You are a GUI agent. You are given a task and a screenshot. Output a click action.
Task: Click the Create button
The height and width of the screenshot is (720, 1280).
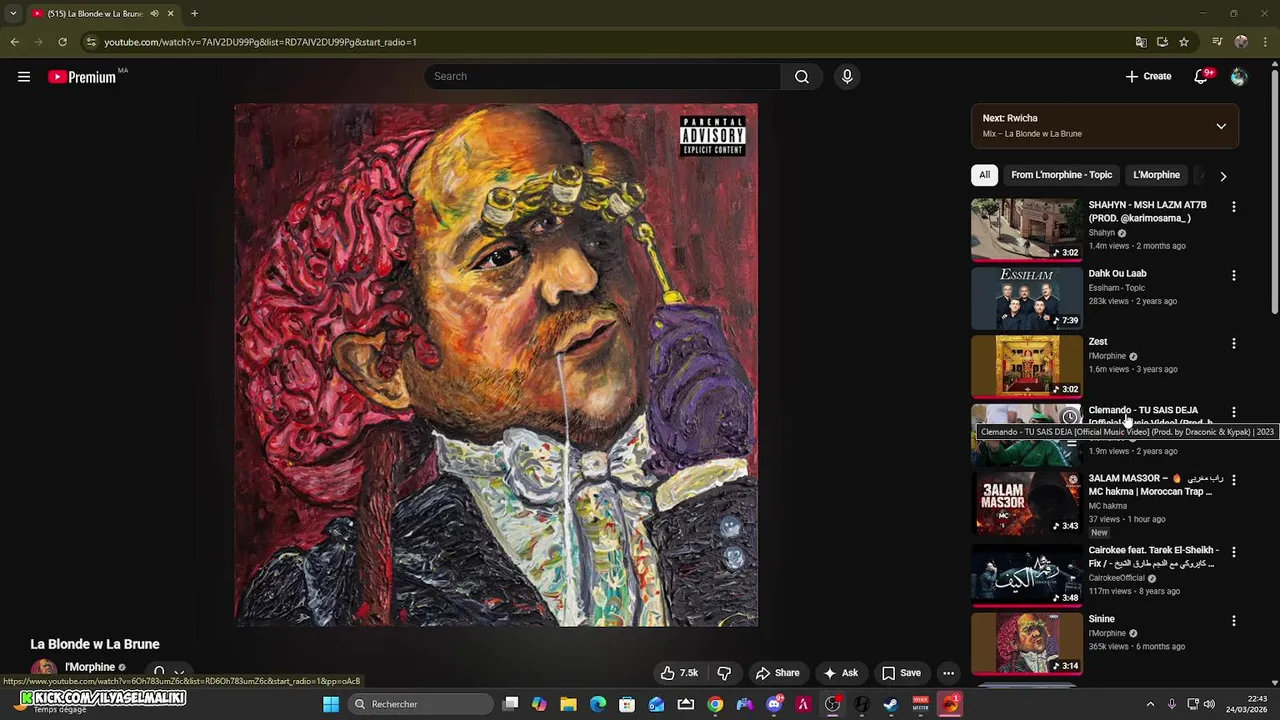pyautogui.click(x=1148, y=77)
